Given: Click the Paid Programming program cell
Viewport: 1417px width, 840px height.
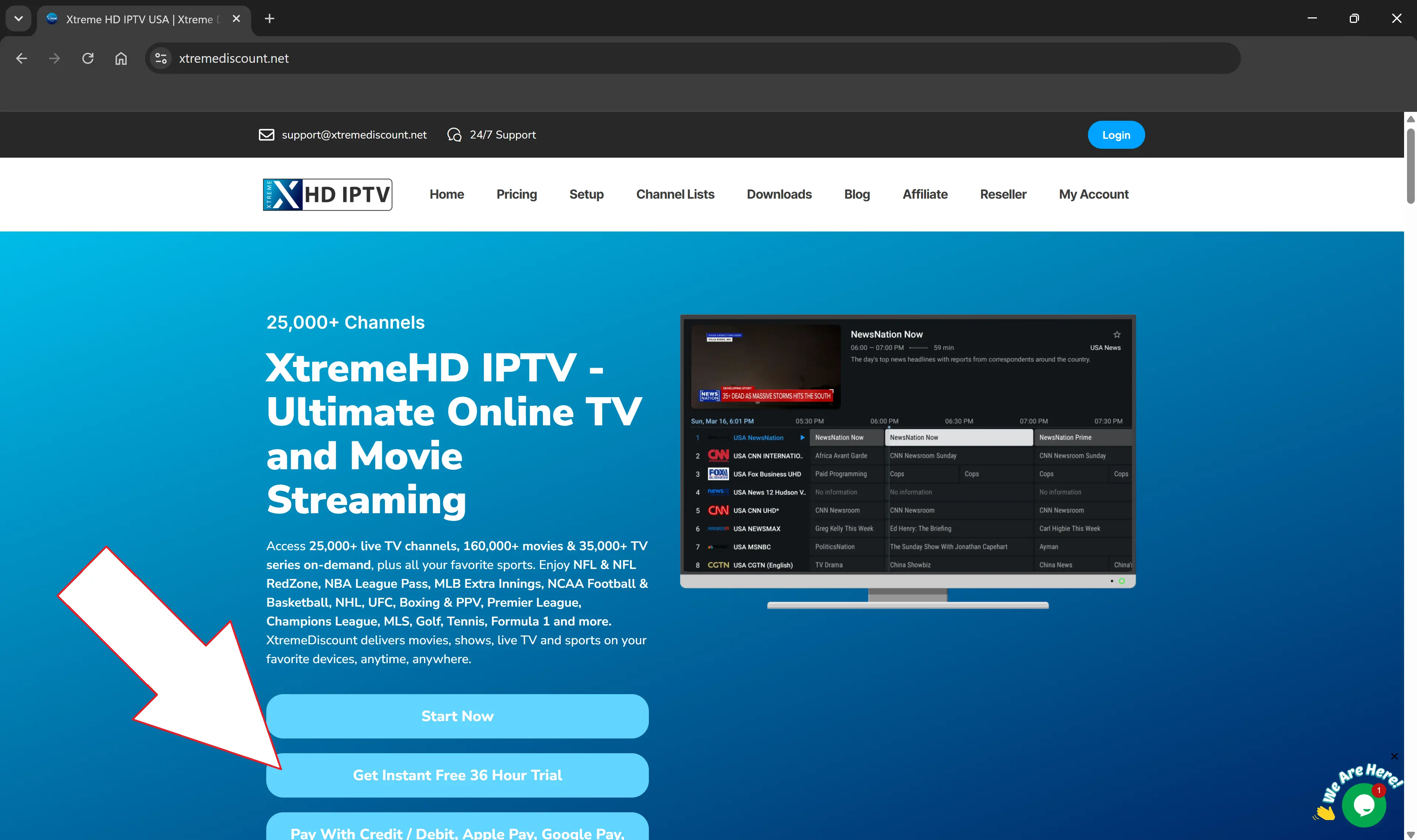Looking at the screenshot, I should pos(846,474).
